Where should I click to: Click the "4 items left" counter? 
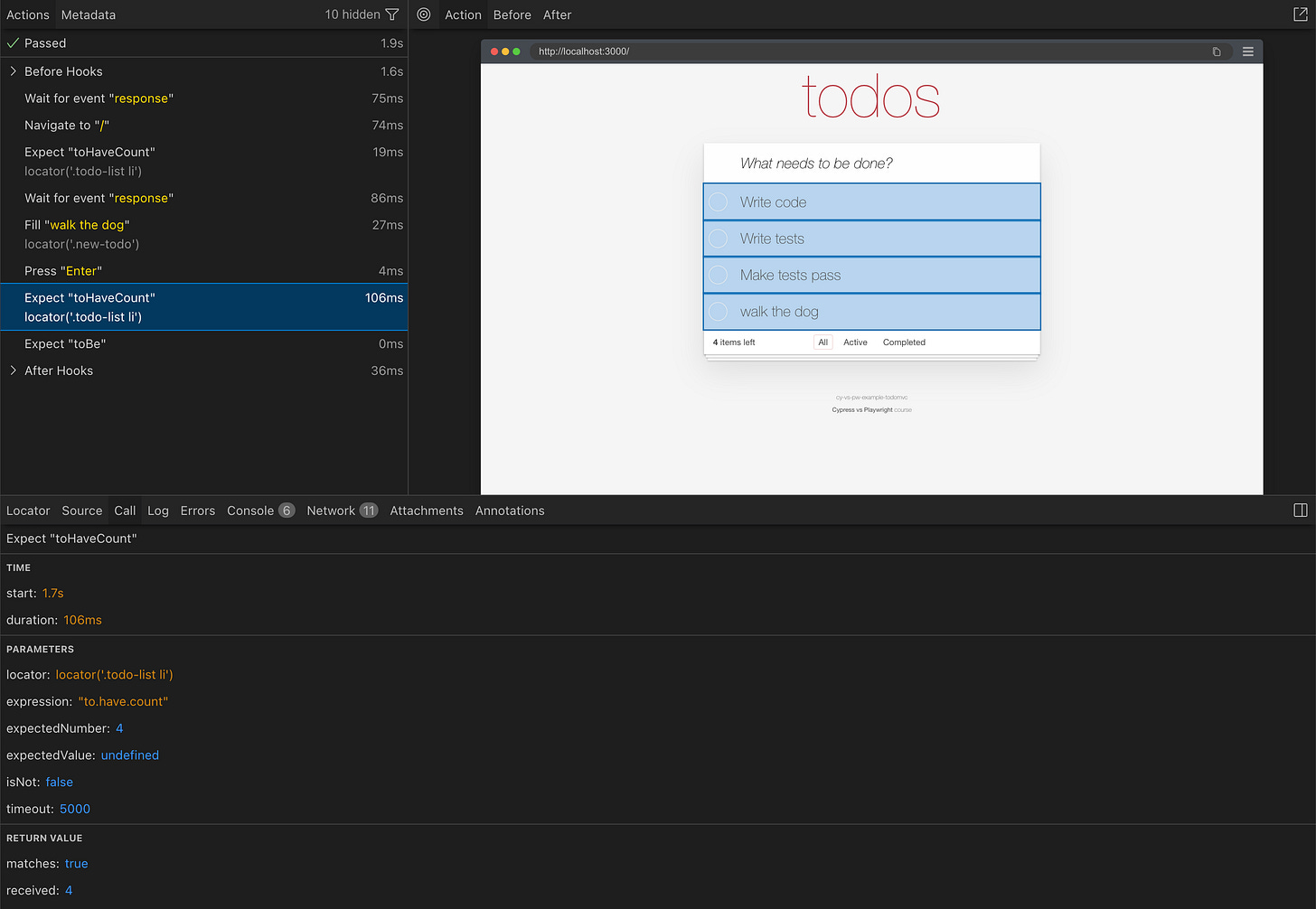tap(734, 342)
